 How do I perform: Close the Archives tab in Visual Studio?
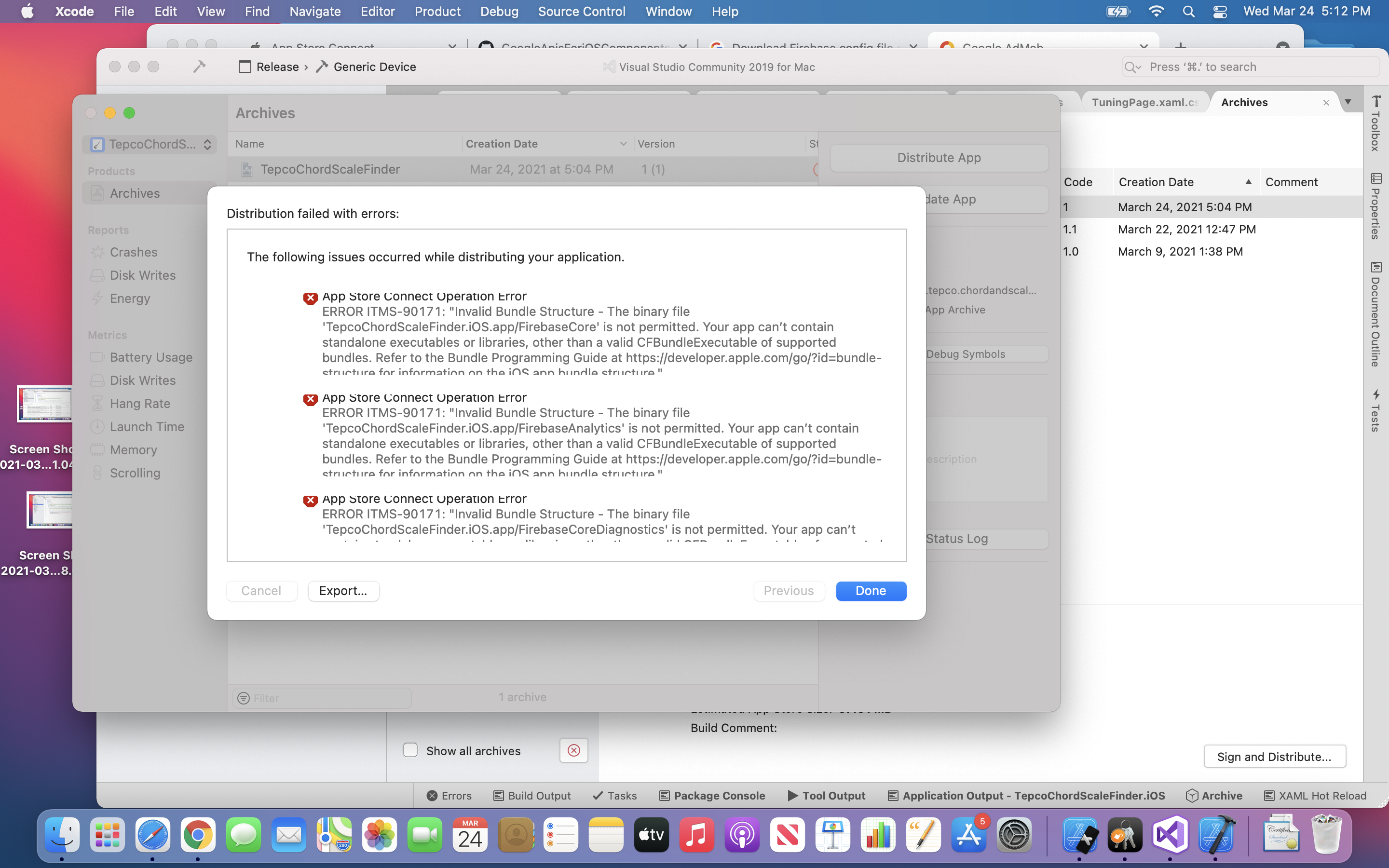[x=1326, y=103]
